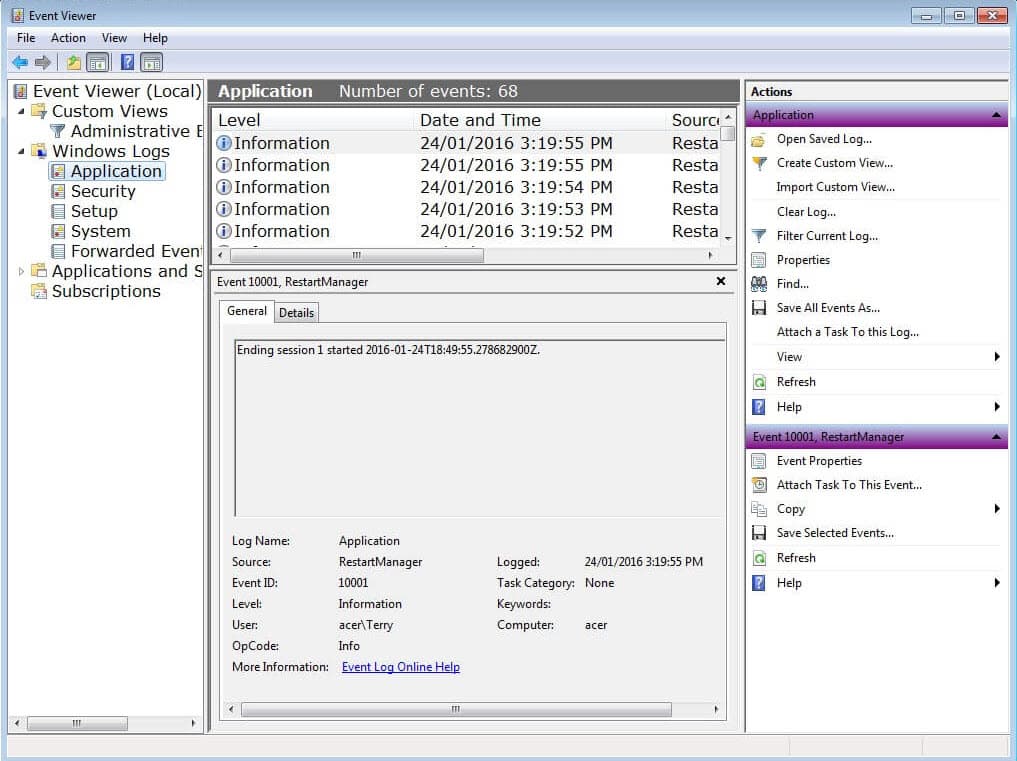Click the blue Help toolbar icon
The width and height of the screenshot is (1017, 761).
127,62
